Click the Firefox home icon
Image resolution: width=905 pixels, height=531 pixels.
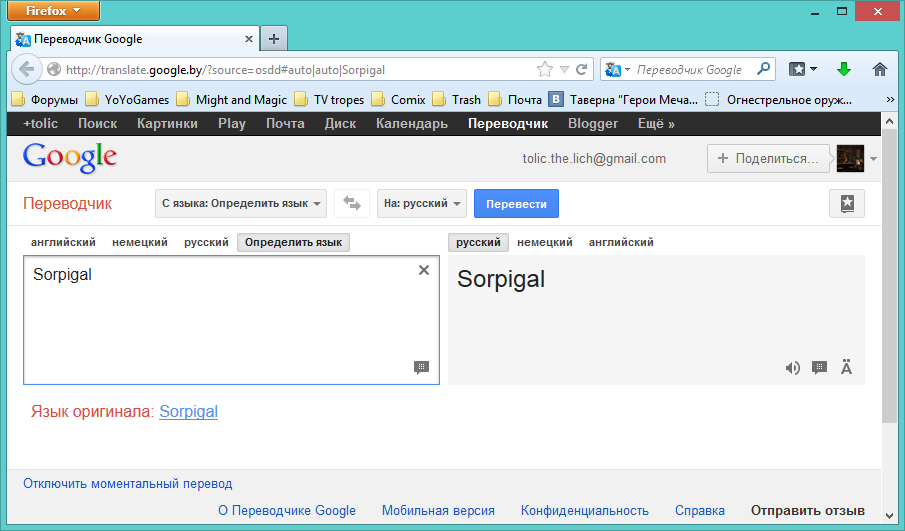880,70
